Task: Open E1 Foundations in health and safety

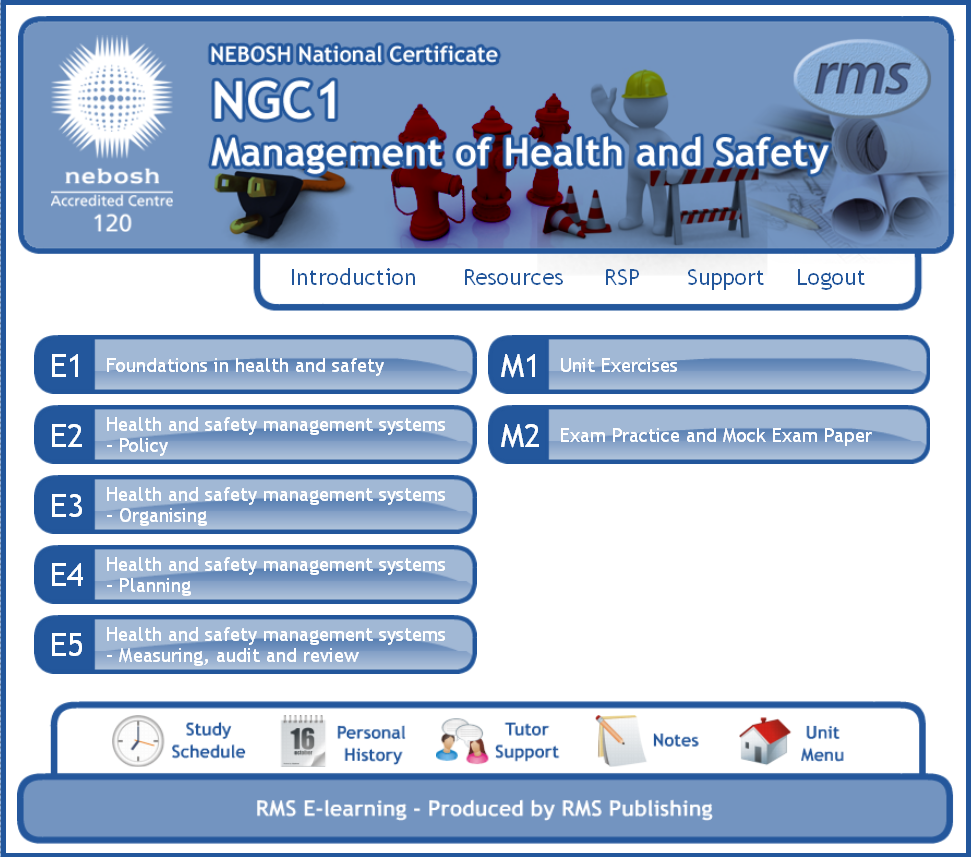Action: 255,365
